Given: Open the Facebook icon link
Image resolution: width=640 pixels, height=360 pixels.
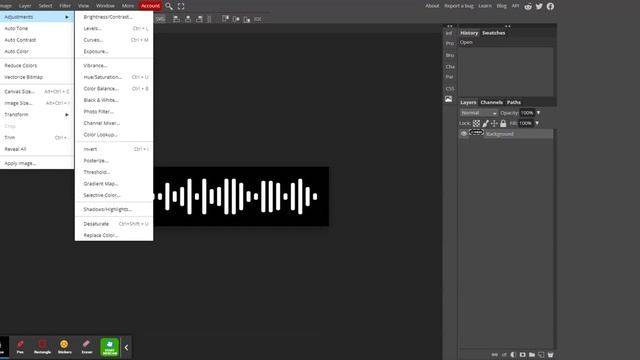Looking at the screenshot, I should 550,6.
